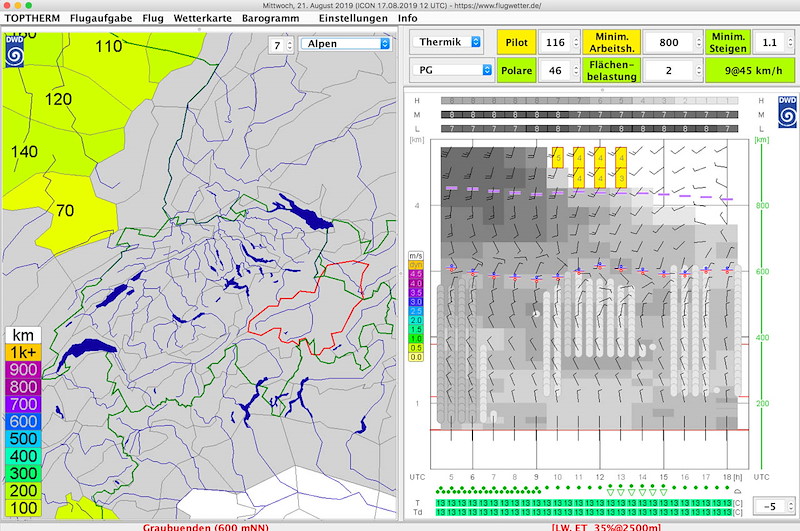Screen dimensions: 800x531
Task: Click the km legend header label
Action: pos(23,335)
